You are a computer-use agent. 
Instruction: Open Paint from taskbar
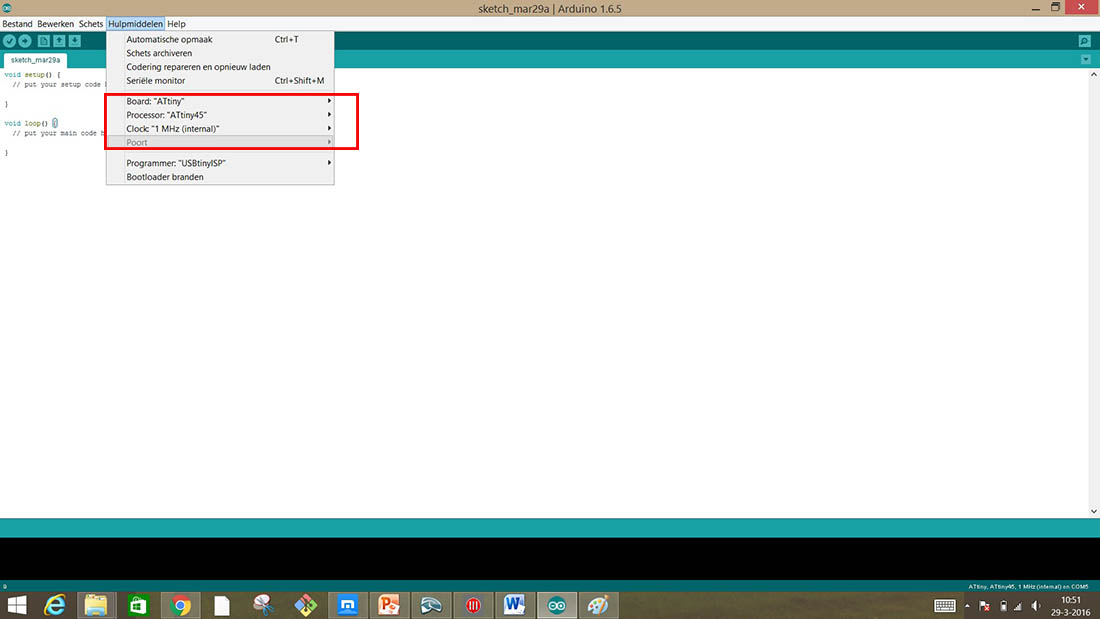pos(598,605)
